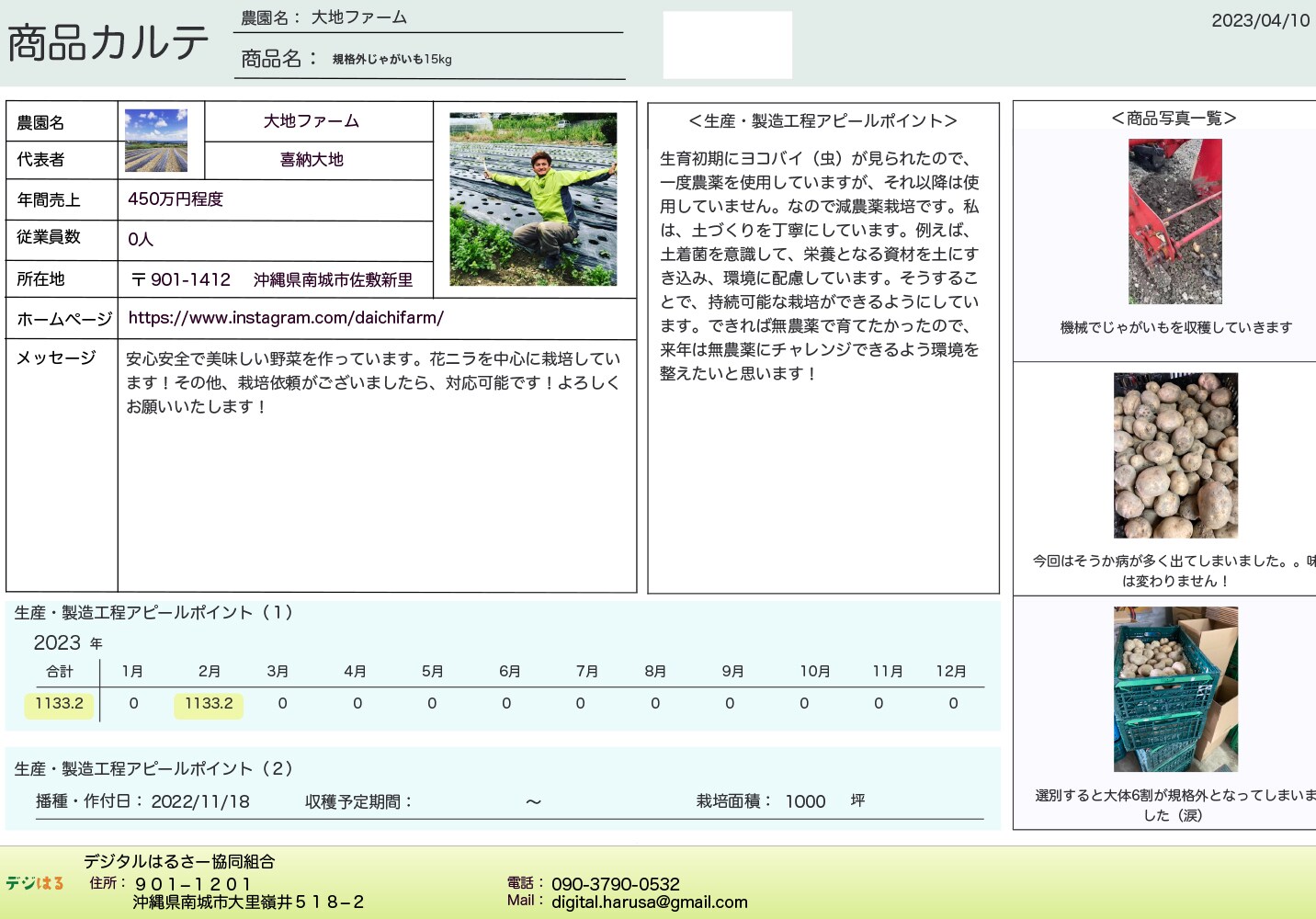Select the 従業員数 value 0人
Viewport: 1316px width, 919px height.
141,240
